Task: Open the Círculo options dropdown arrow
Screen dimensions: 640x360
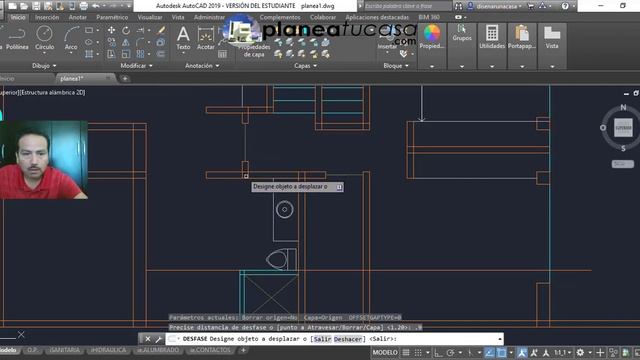Action: [x=44, y=53]
